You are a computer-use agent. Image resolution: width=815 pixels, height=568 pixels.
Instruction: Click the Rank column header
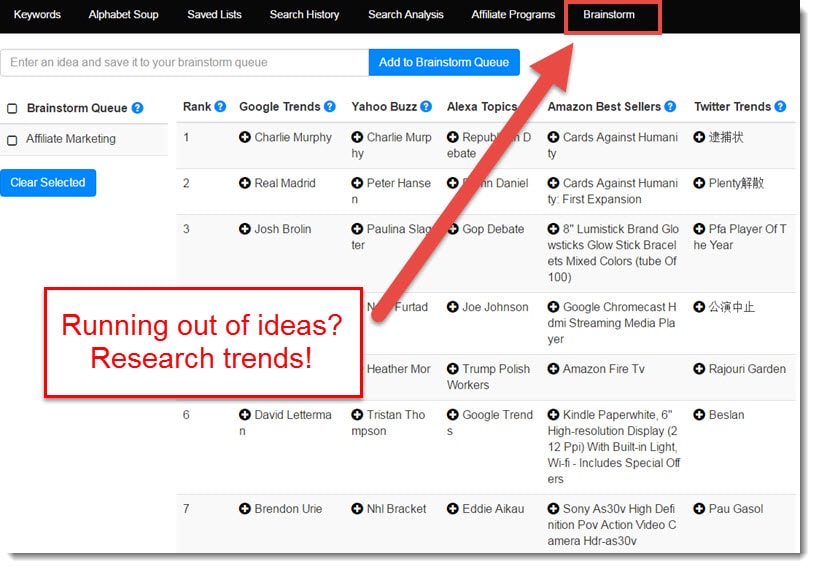pos(197,107)
